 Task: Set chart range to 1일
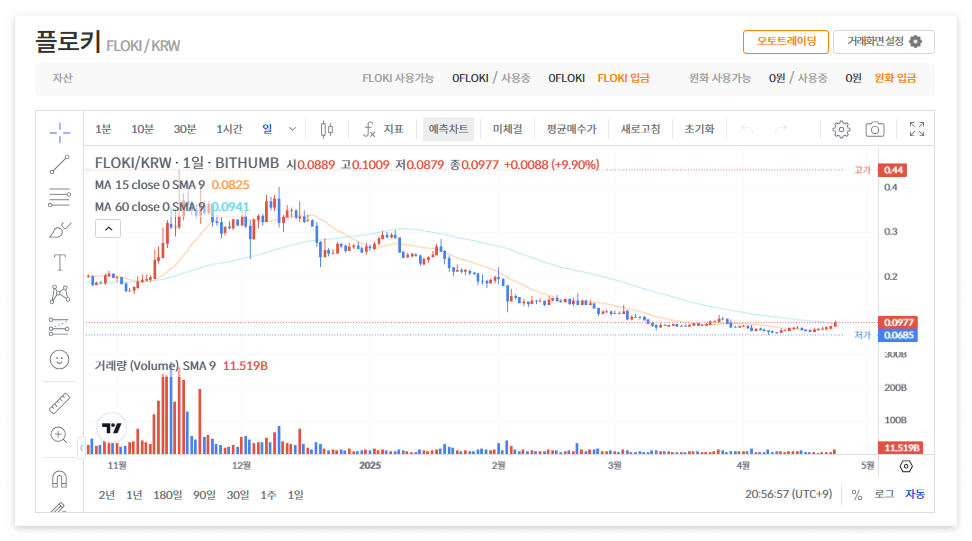tap(295, 495)
